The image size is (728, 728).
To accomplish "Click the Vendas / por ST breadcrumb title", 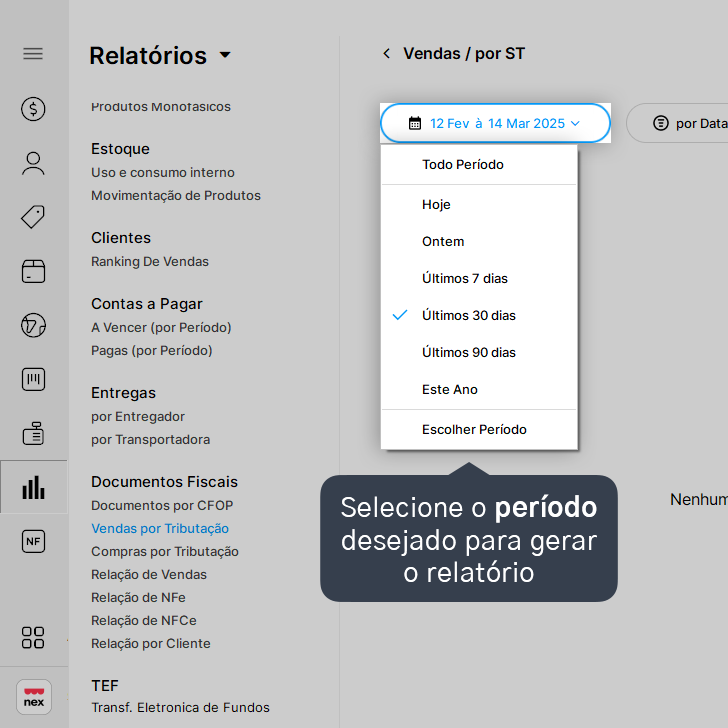I will (x=464, y=54).
